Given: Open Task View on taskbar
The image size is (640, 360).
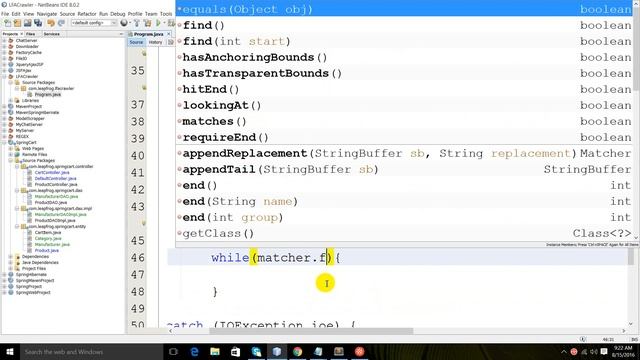Looking at the screenshot, I should coord(173,351).
